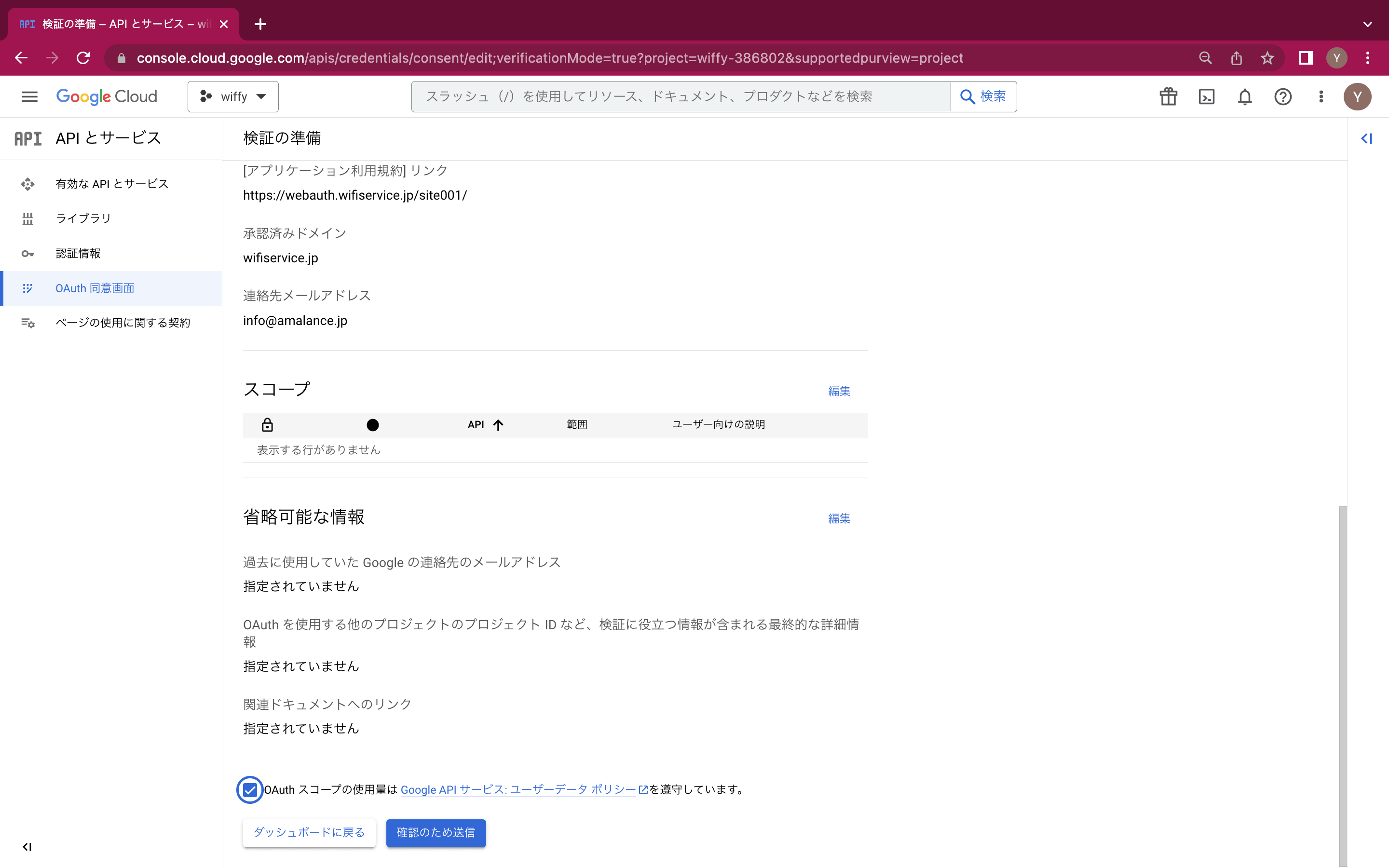
Task: Go forward in browser history
Action: (x=52, y=58)
